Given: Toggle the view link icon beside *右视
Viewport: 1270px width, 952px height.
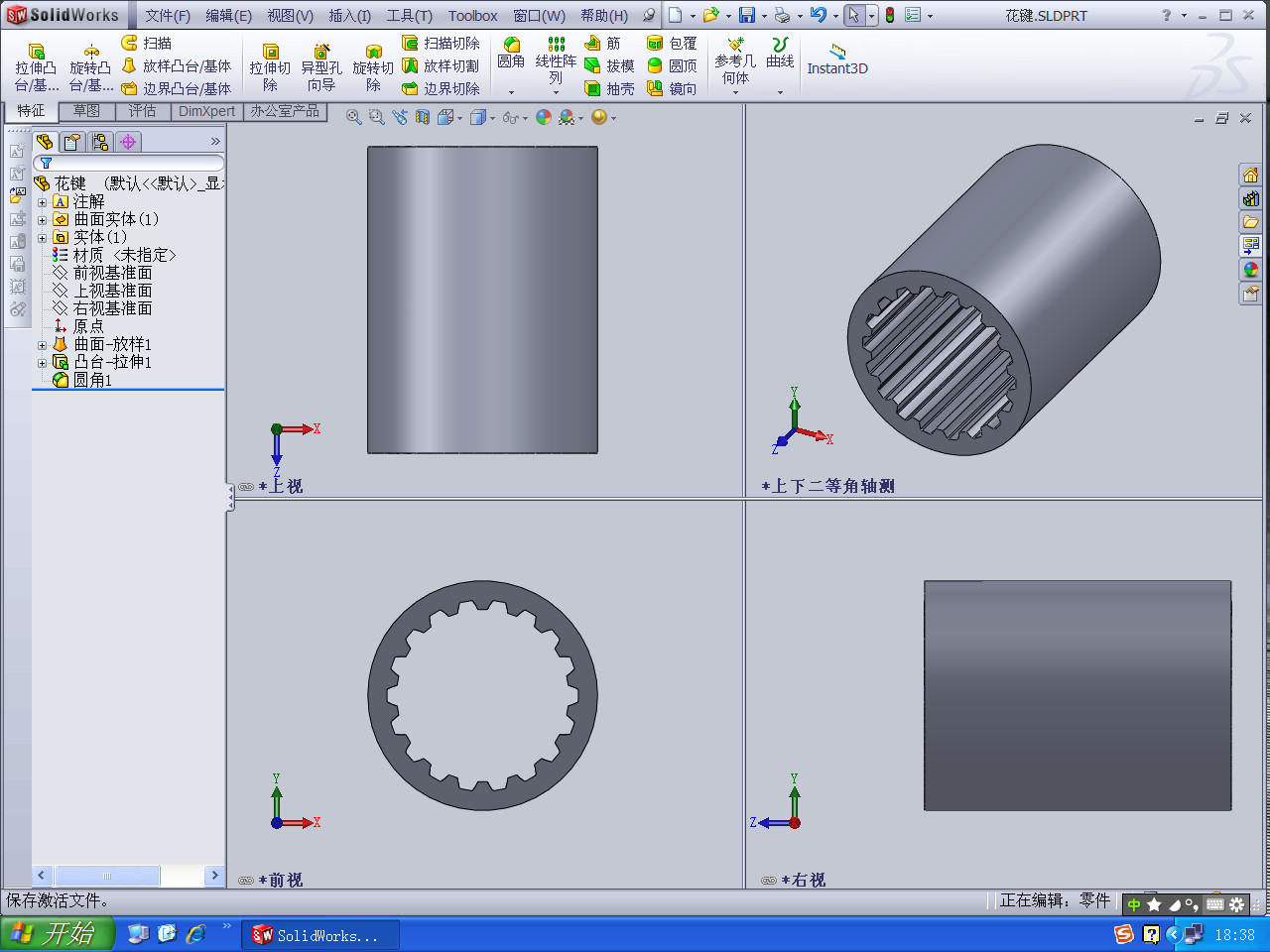Looking at the screenshot, I should click(x=769, y=881).
